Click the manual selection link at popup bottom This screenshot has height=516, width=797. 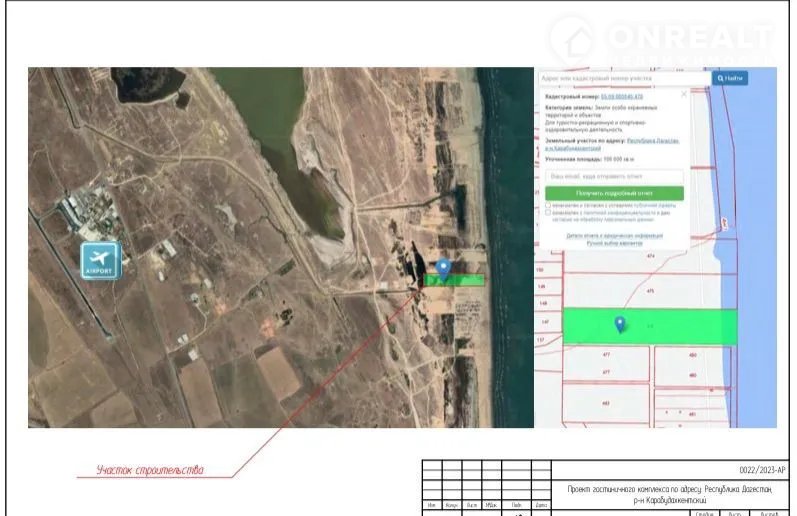614,242
